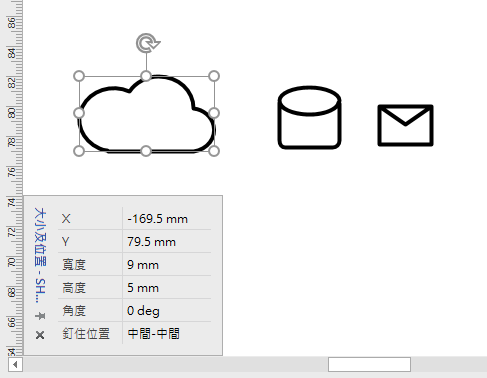Click the top-right resize handle of cloud
This screenshot has height=378, width=487.
pyautogui.click(x=214, y=76)
